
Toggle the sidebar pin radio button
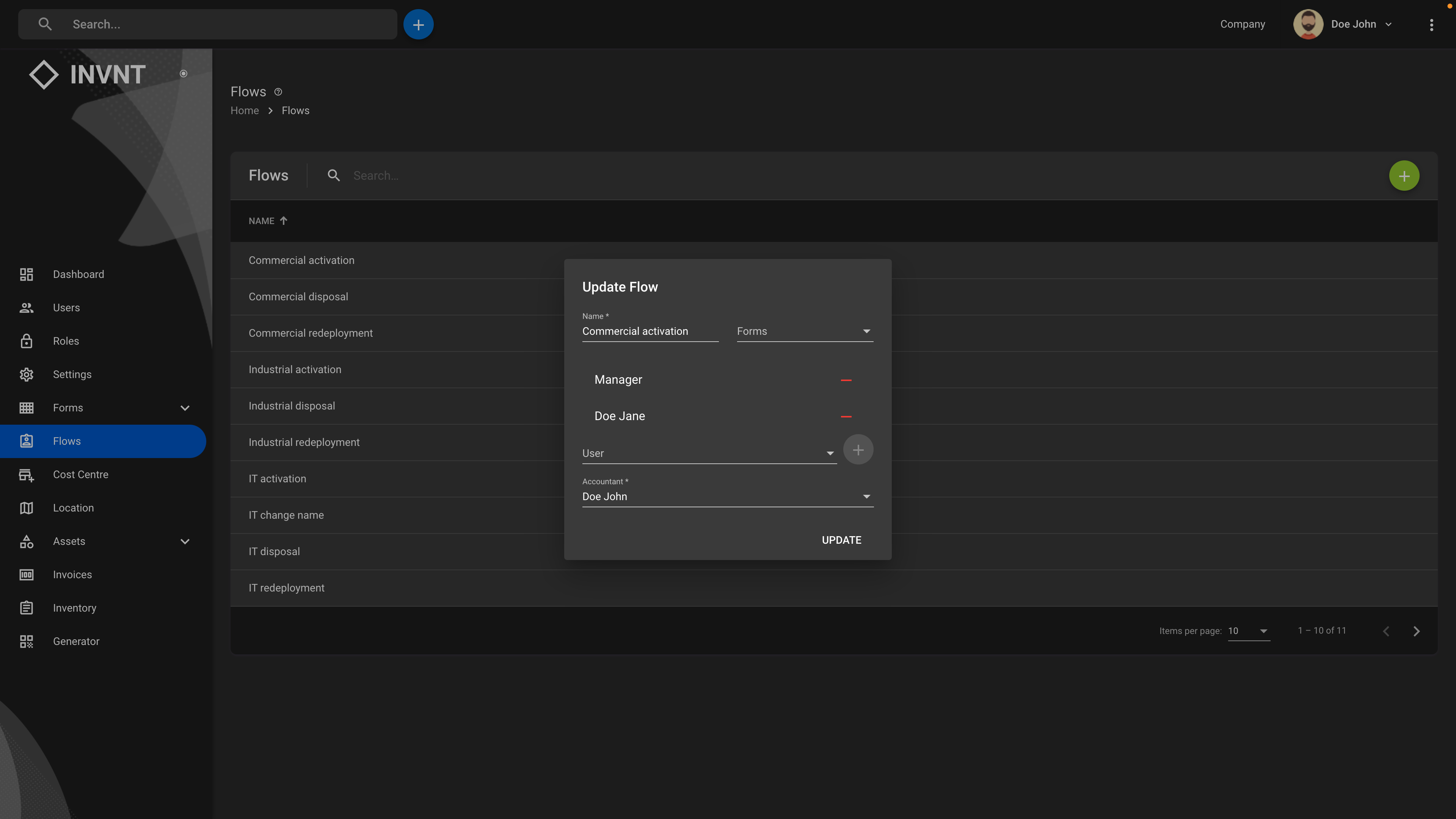coord(183,74)
